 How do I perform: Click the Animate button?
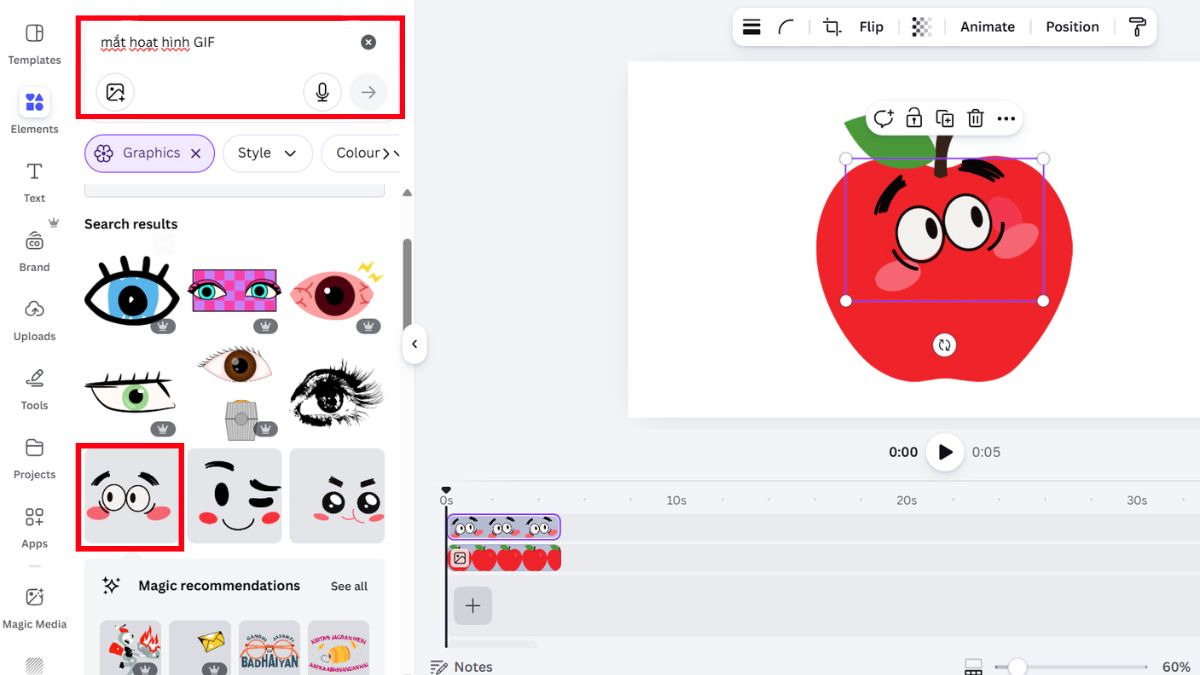click(987, 27)
